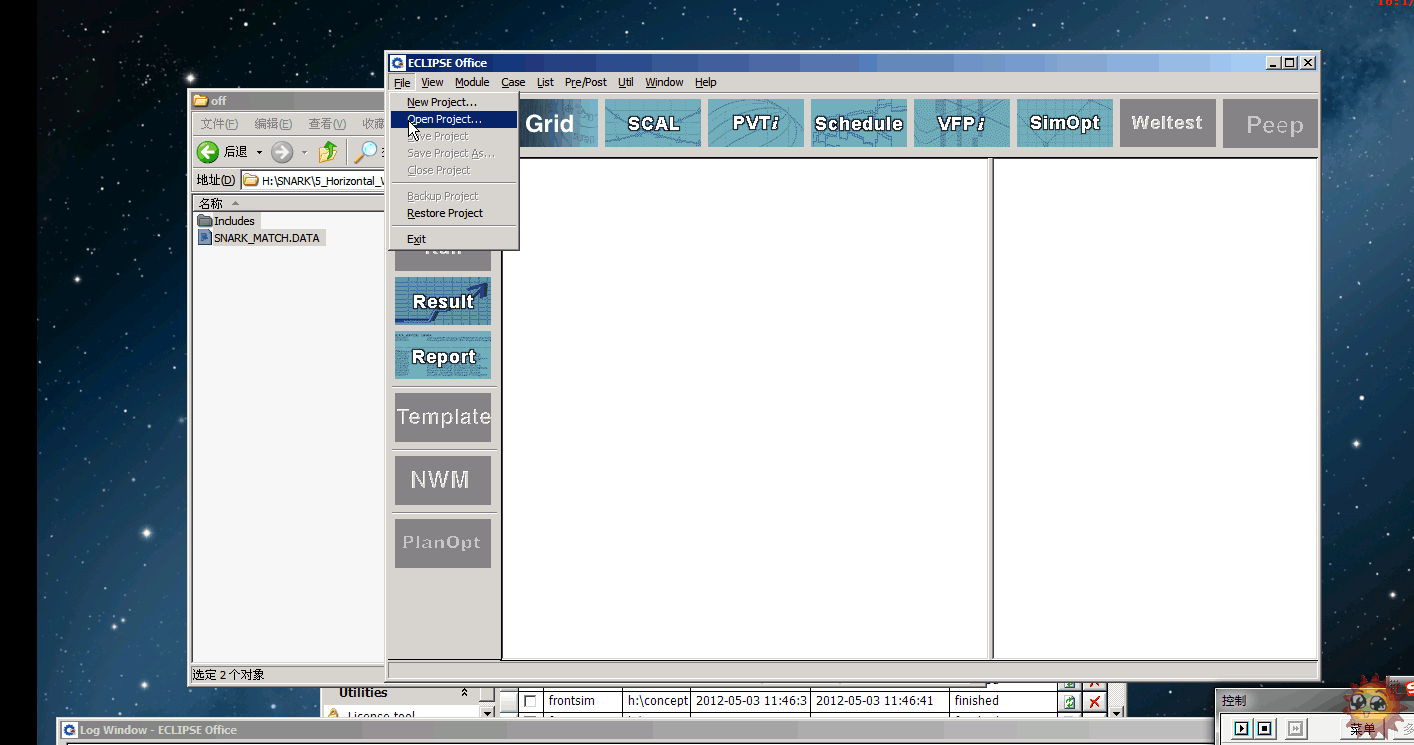The width and height of the screenshot is (1414, 745).
Task: Close the File menu via File
Action: point(401,82)
